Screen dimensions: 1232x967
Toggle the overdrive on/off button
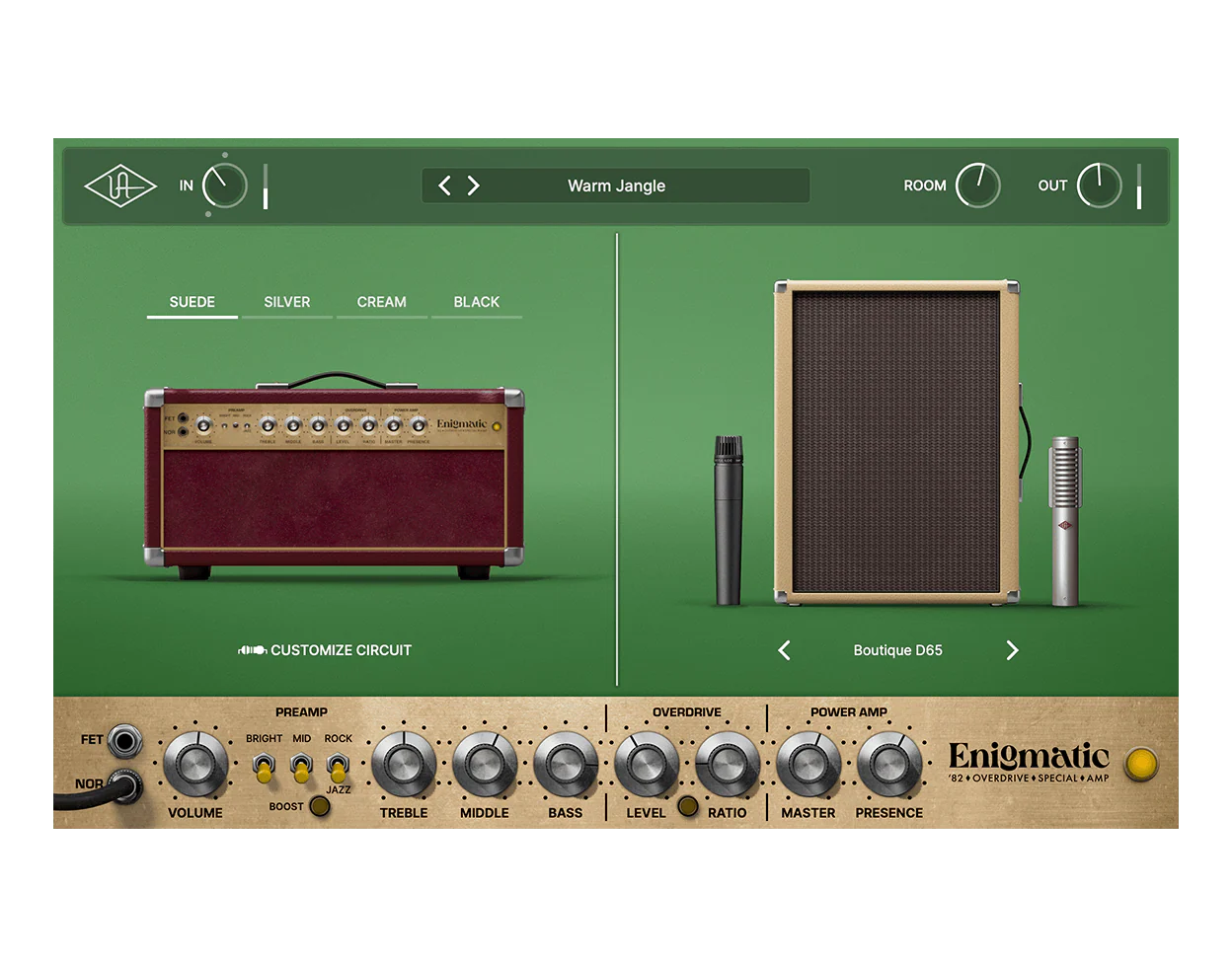point(688,806)
